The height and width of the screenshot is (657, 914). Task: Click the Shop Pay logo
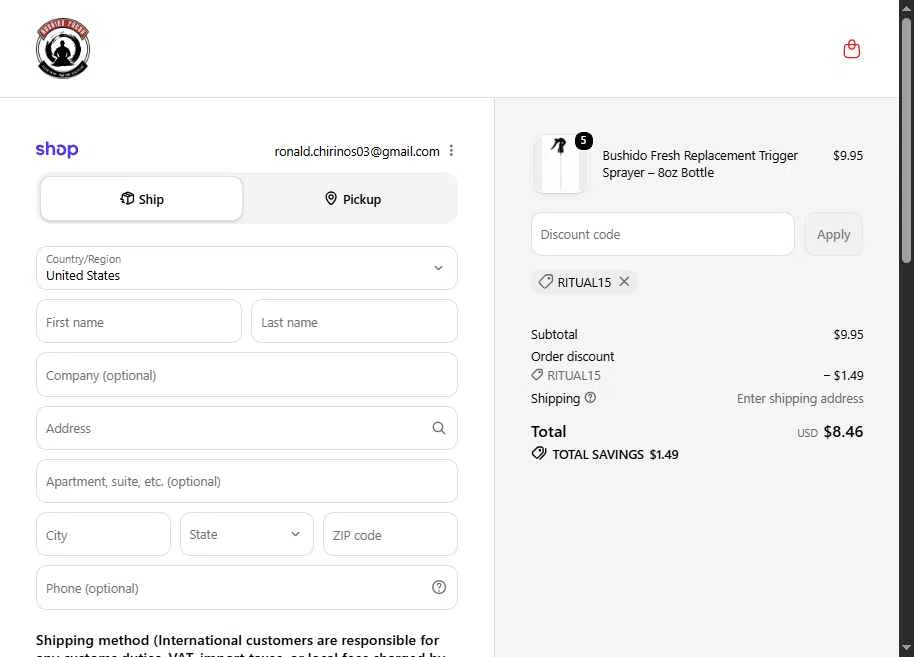coord(57,149)
